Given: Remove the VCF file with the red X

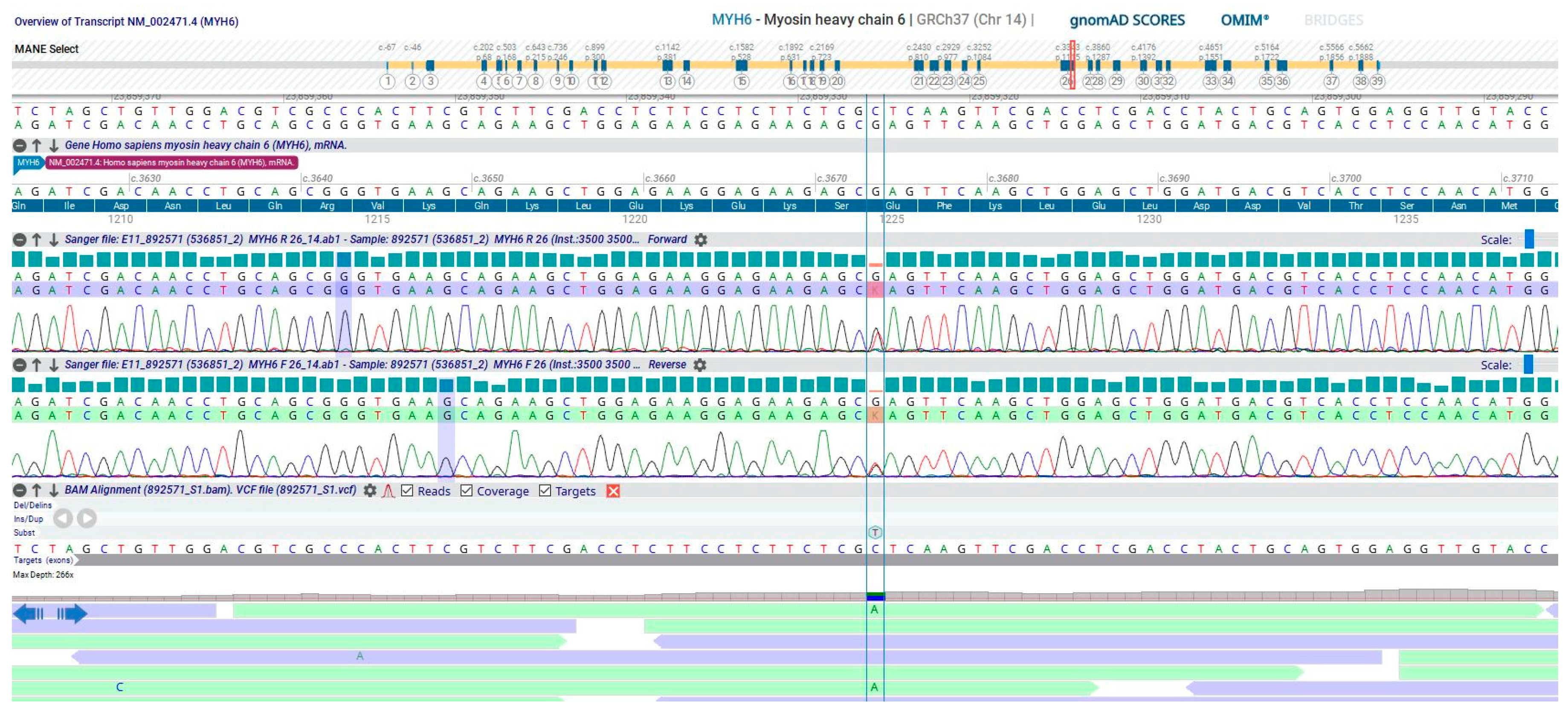Looking at the screenshot, I should pyautogui.click(x=614, y=491).
